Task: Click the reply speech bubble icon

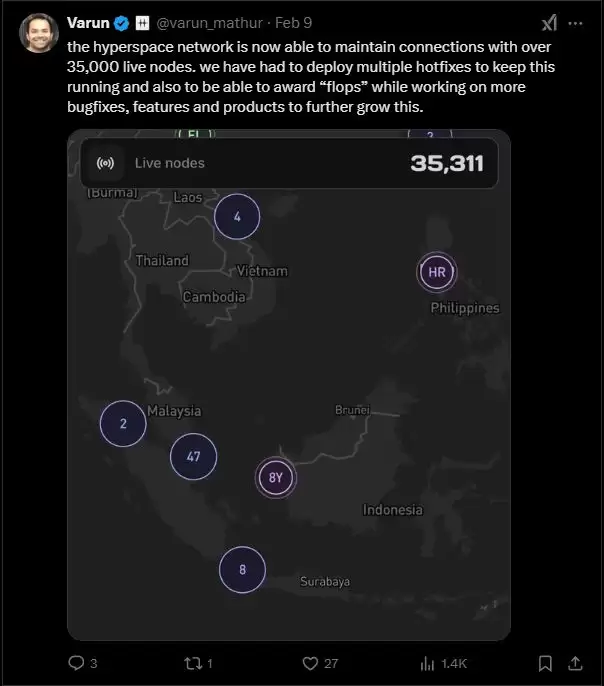Action: pyautogui.click(x=76, y=662)
